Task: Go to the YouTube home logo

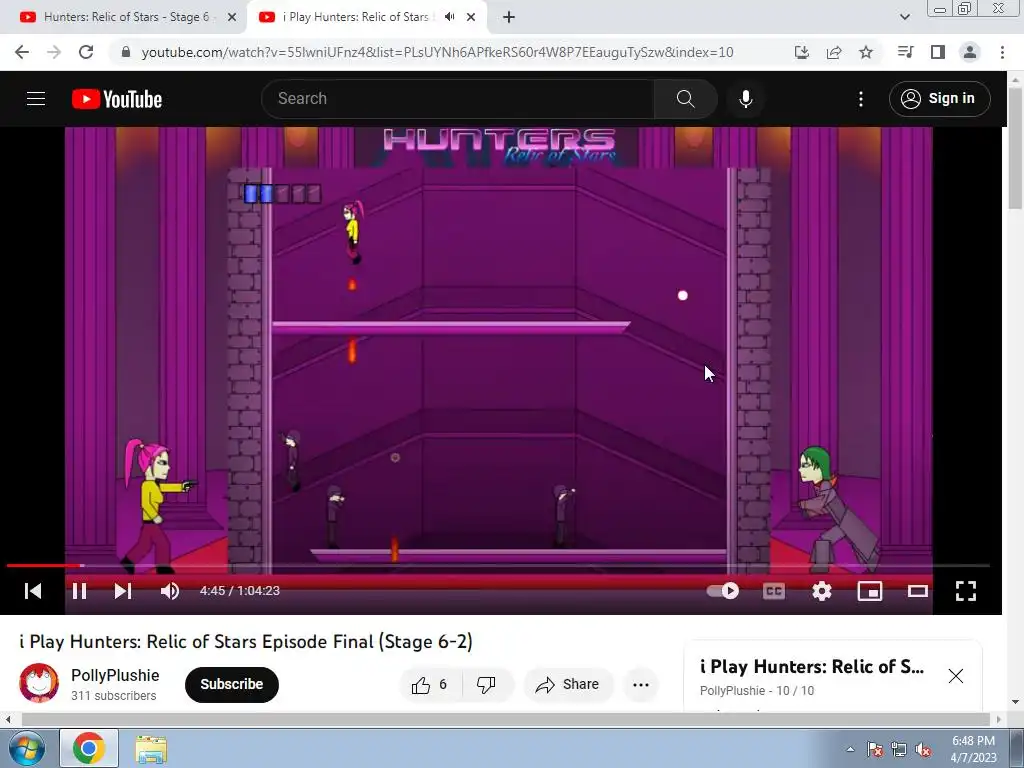Action: pyautogui.click(x=117, y=99)
